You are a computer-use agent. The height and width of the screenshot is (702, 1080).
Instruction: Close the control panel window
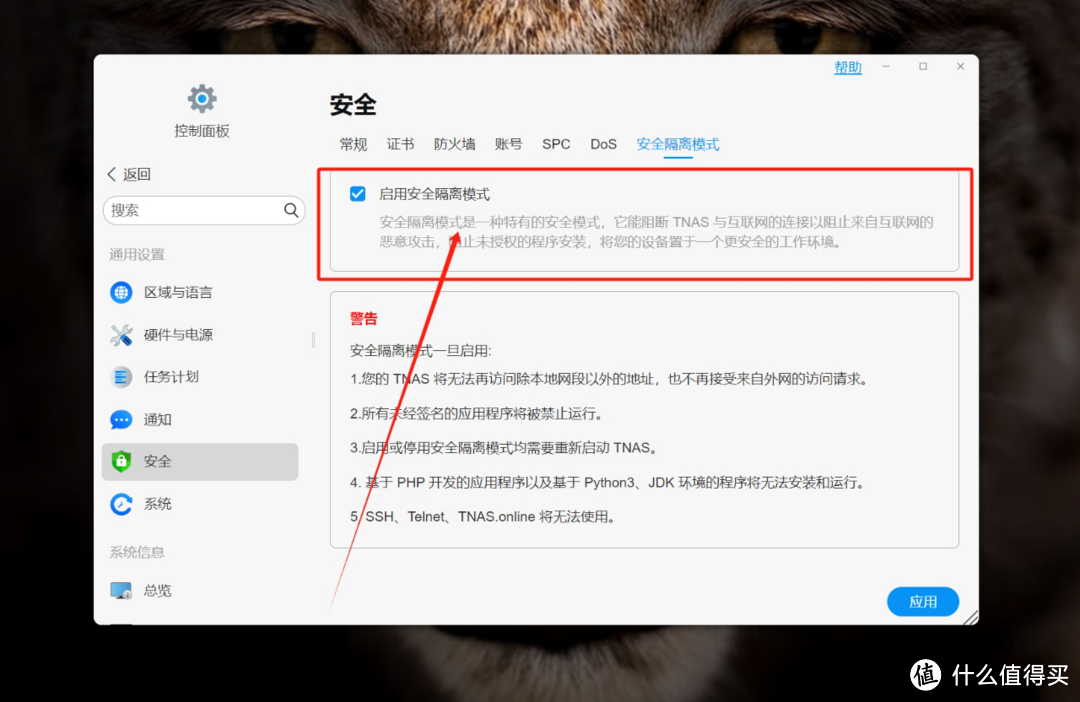pos(960,66)
